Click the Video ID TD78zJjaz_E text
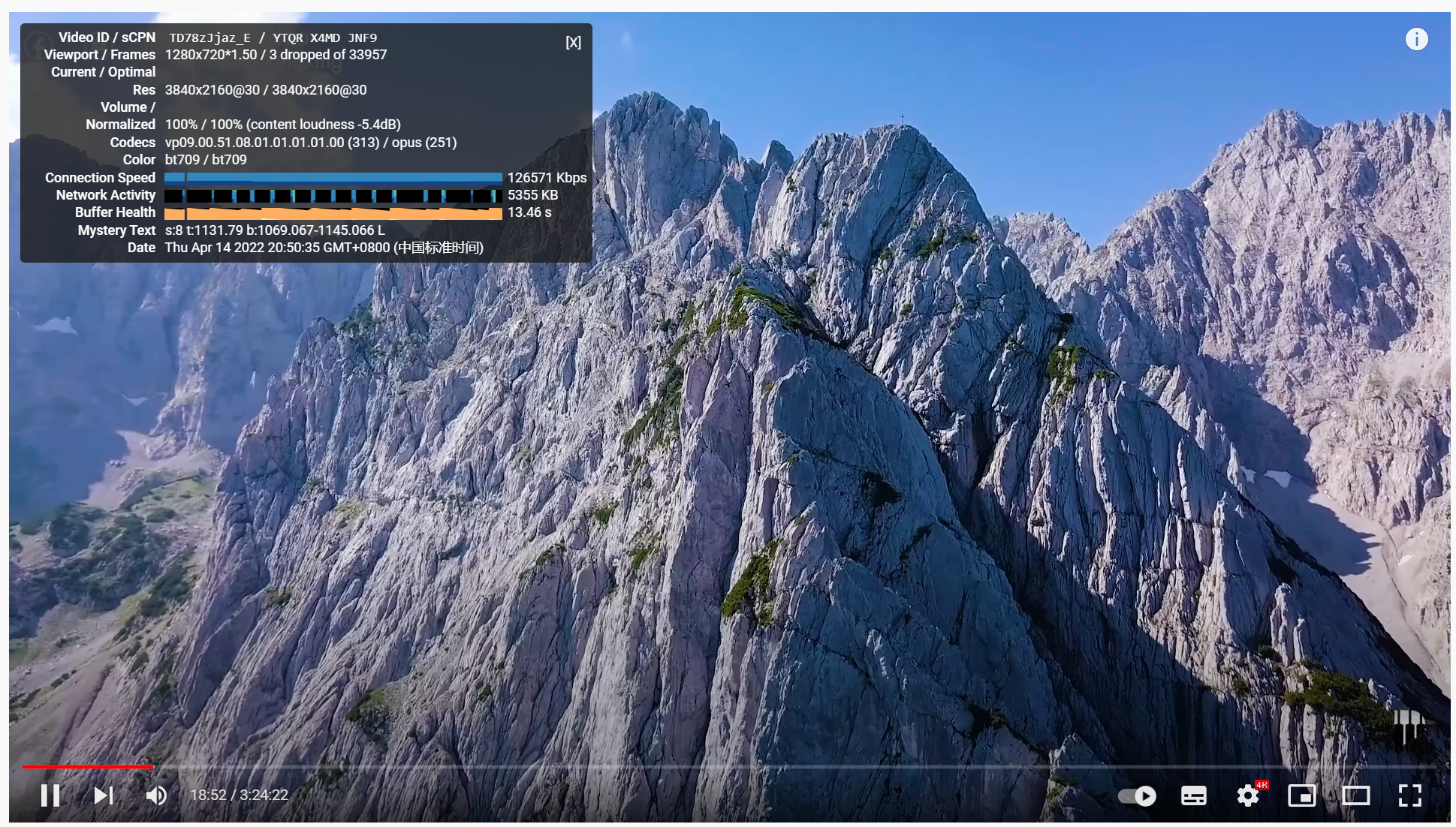1456x827 pixels. 210,38
